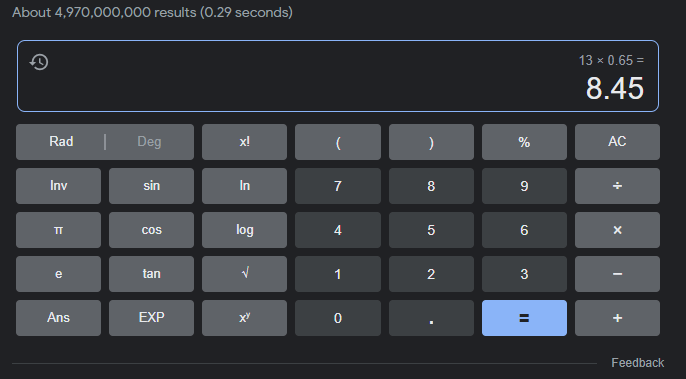686x379 pixels.
Task: Switch angle mode to Deg
Action: (x=149, y=142)
